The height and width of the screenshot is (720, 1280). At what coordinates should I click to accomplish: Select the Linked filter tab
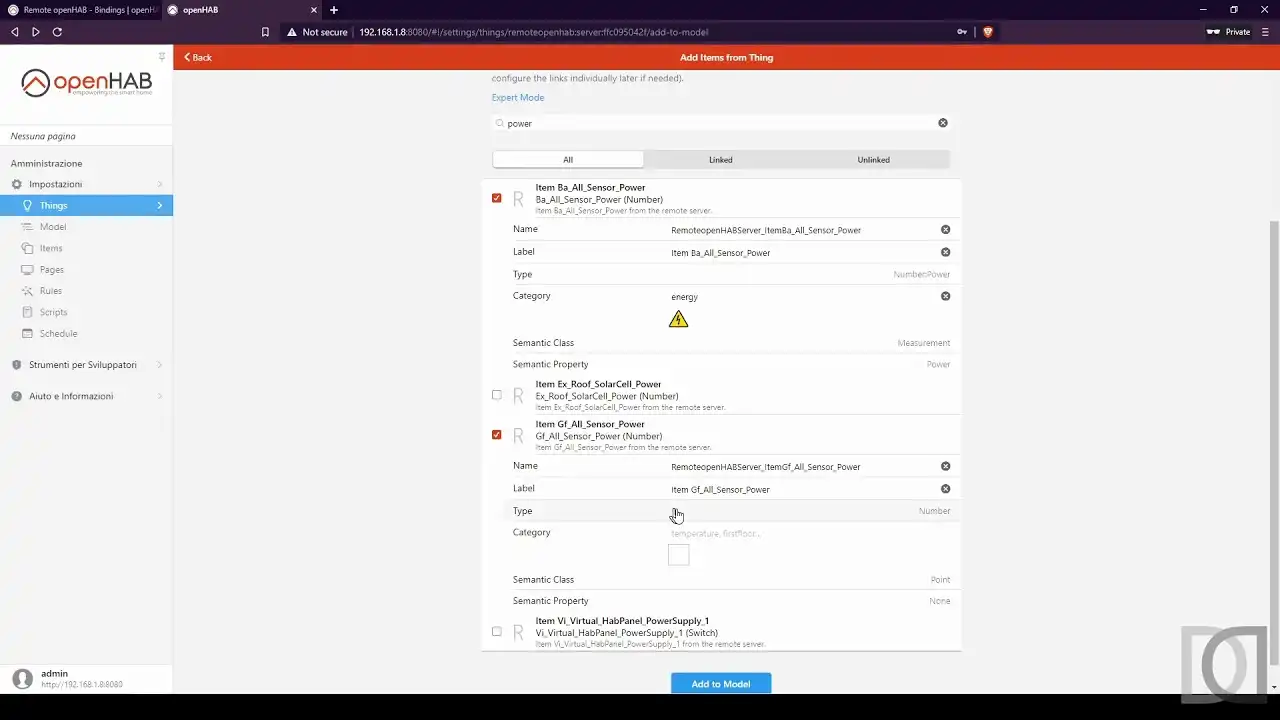[721, 159]
